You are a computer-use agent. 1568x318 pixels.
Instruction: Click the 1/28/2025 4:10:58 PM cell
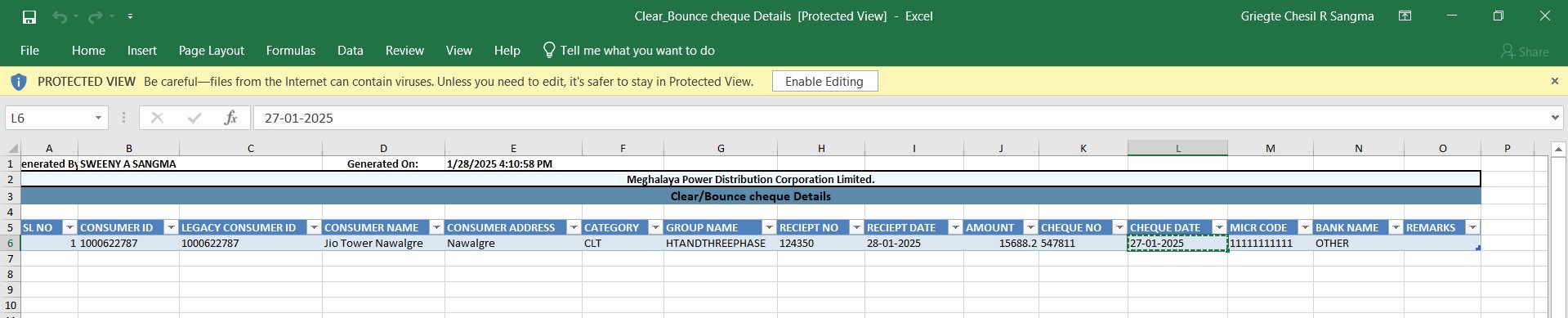pyautogui.click(x=513, y=163)
